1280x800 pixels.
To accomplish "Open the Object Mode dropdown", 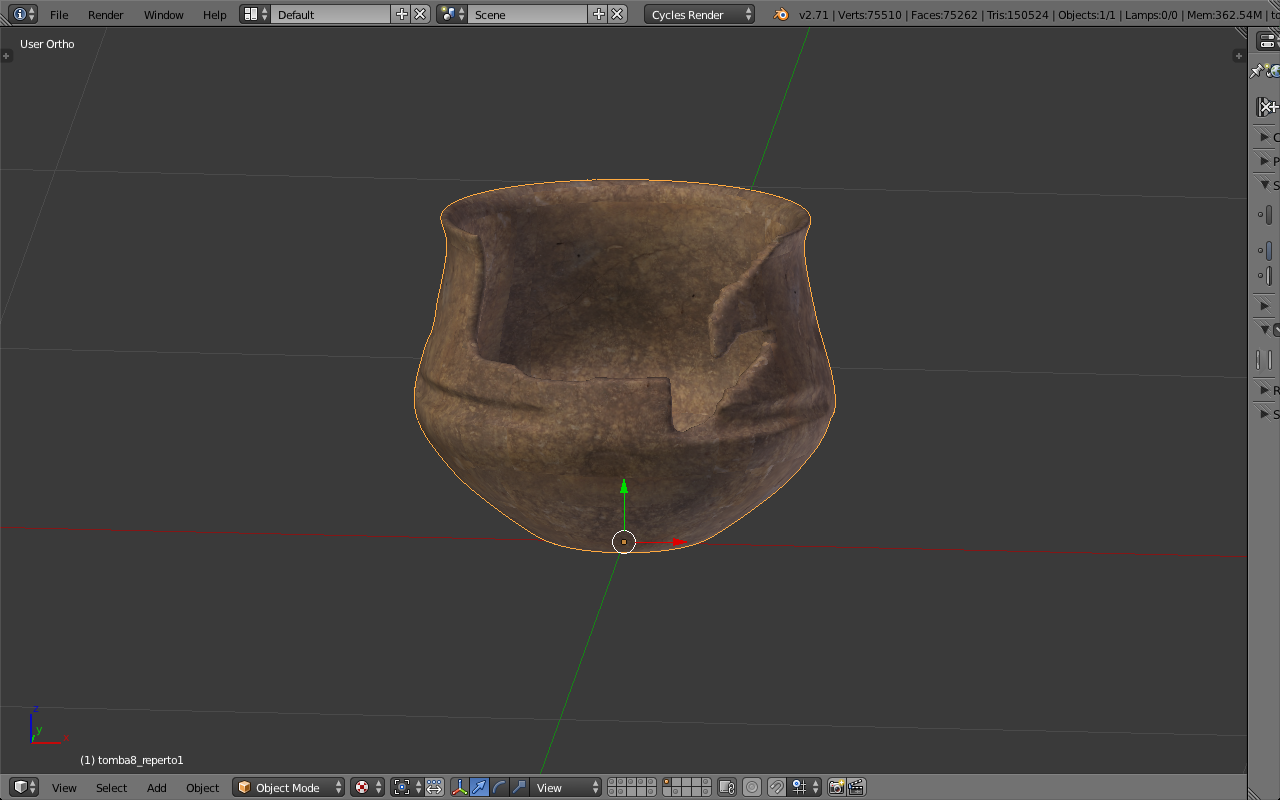I will [288, 787].
